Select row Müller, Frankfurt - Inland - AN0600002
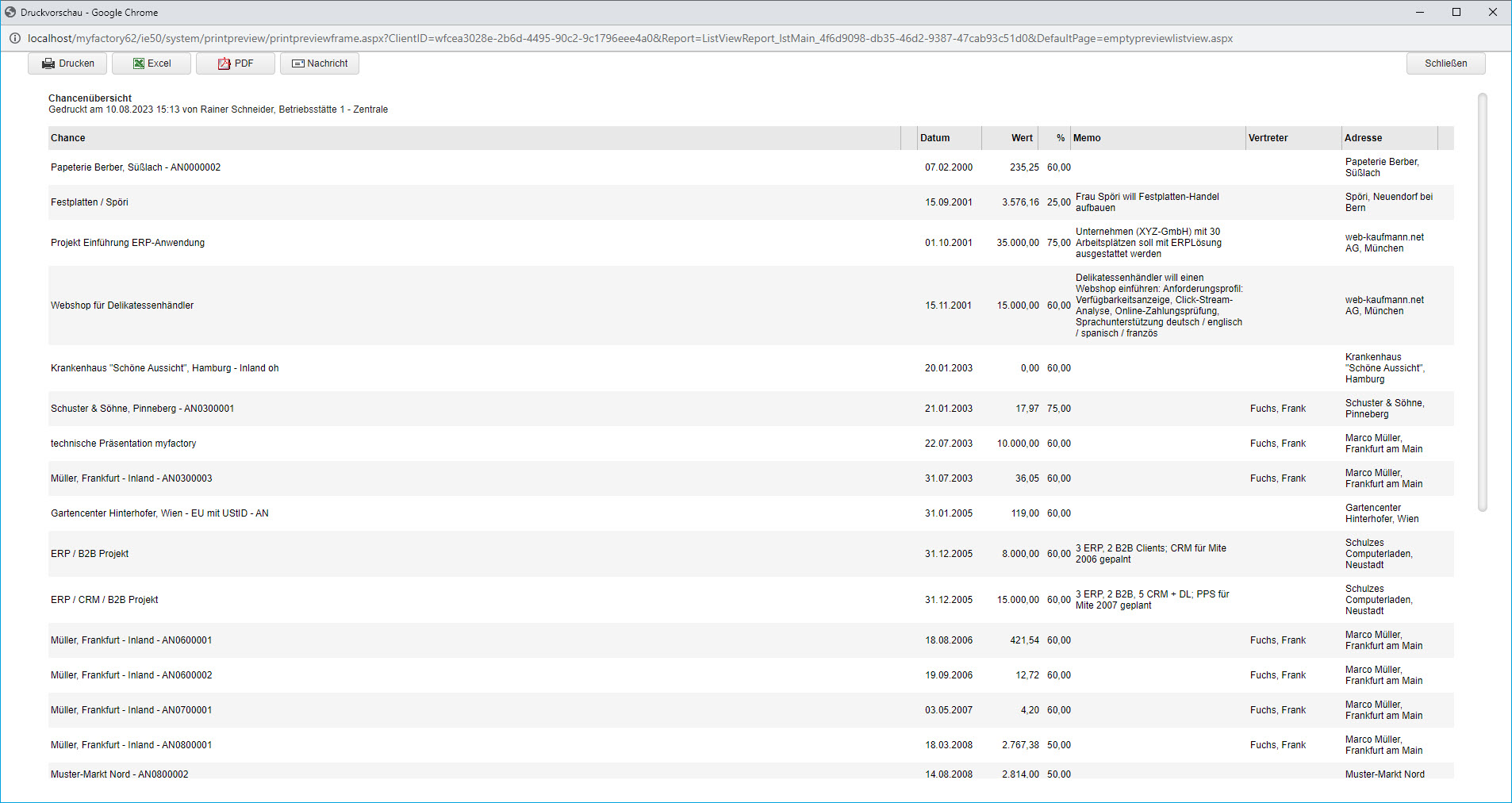Image resolution: width=1512 pixels, height=803 pixels. [750, 675]
